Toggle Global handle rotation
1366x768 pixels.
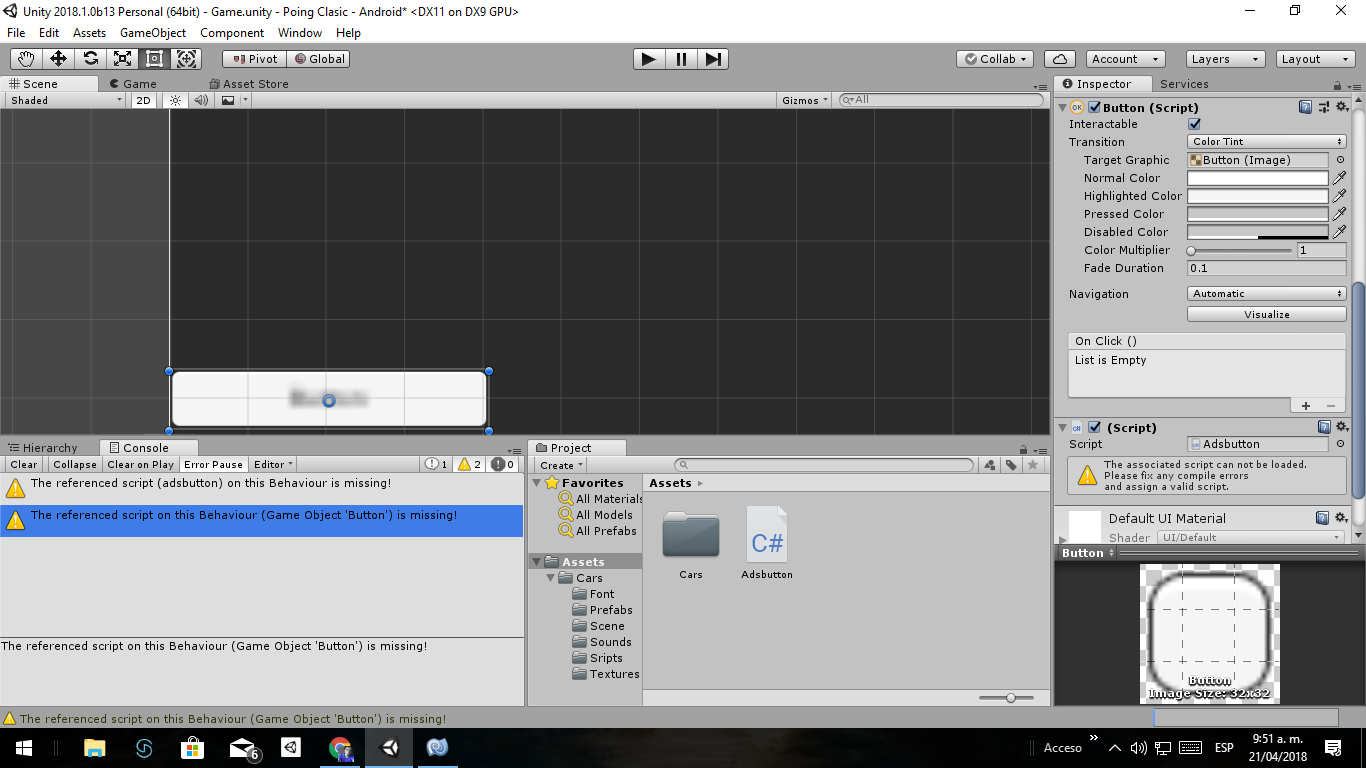[318, 59]
